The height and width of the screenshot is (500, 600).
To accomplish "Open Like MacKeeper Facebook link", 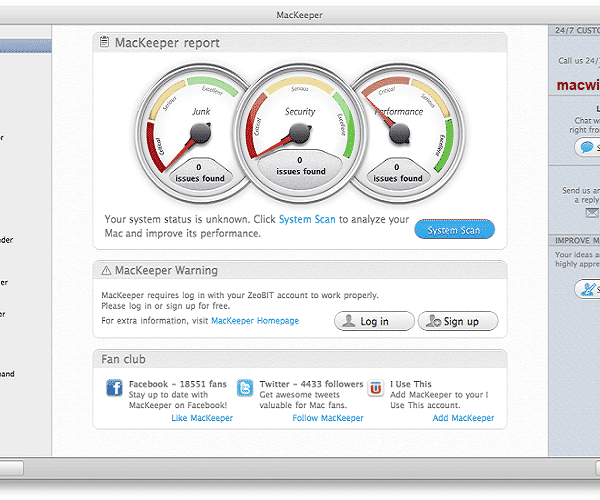I will coord(202,418).
